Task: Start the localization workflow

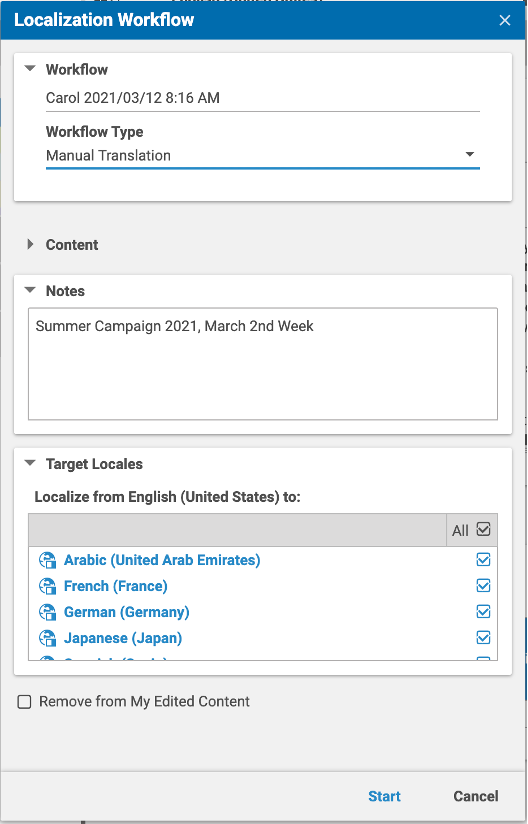Action: pos(384,796)
